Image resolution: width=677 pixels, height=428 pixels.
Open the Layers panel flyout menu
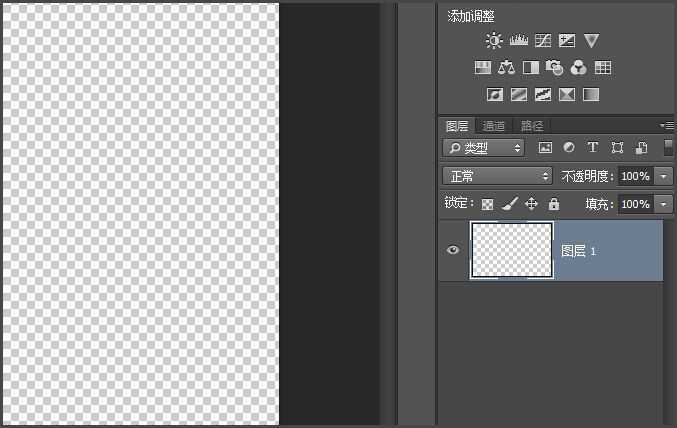pos(667,126)
